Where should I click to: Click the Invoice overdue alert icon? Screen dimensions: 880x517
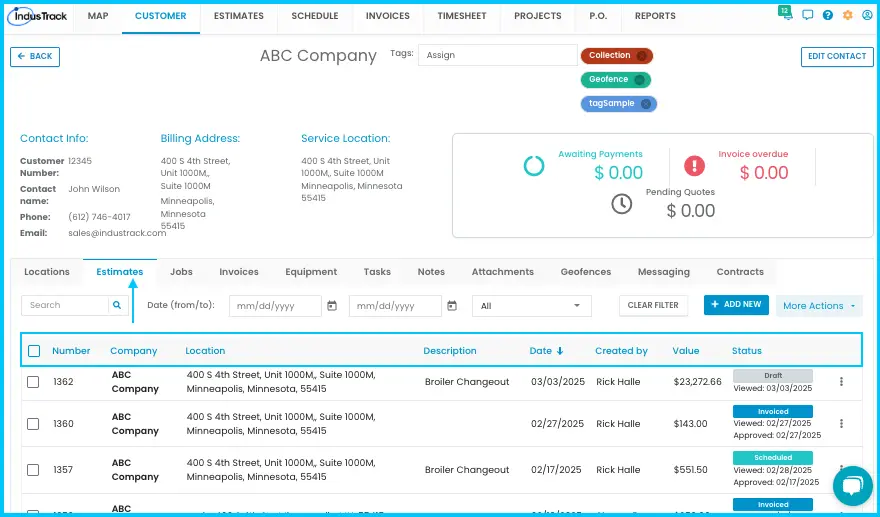point(694,166)
